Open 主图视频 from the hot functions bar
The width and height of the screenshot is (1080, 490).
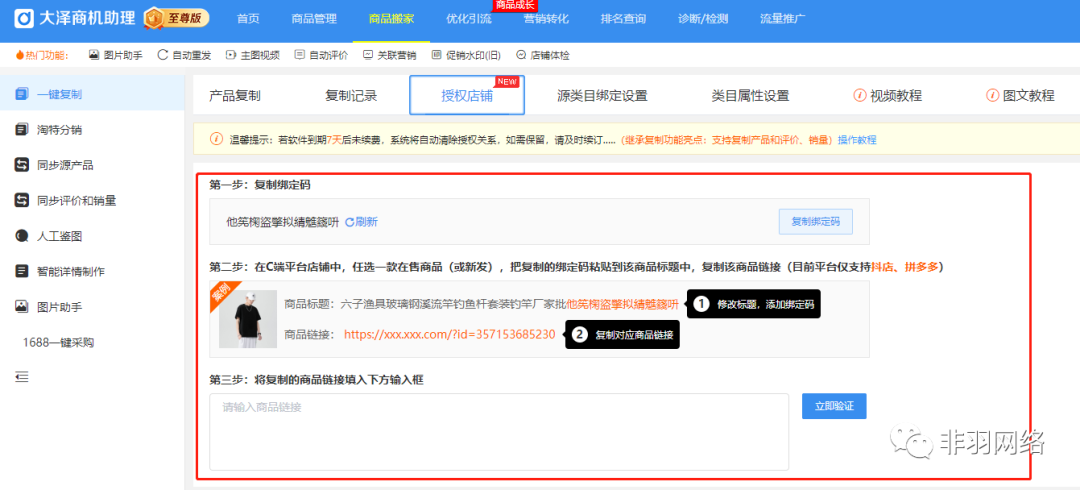click(x=232, y=55)
